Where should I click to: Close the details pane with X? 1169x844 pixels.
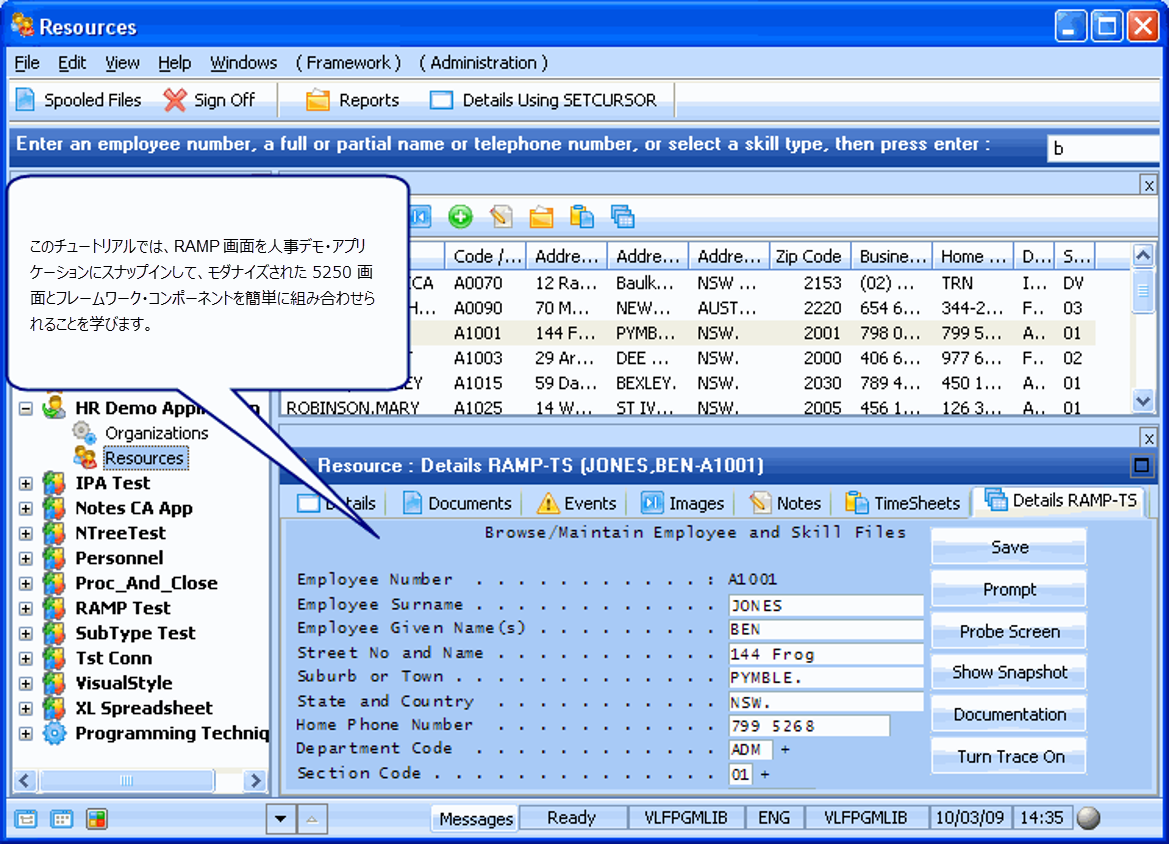[1148, 438]
